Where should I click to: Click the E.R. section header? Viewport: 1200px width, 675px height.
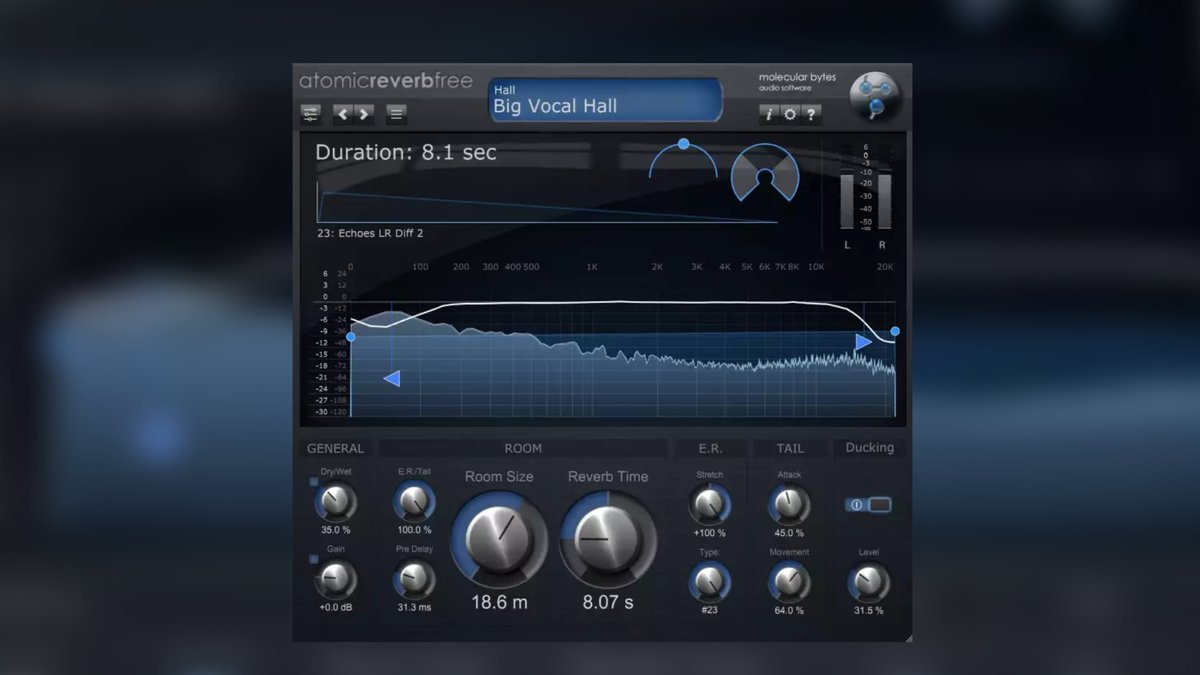pos(710,448)
